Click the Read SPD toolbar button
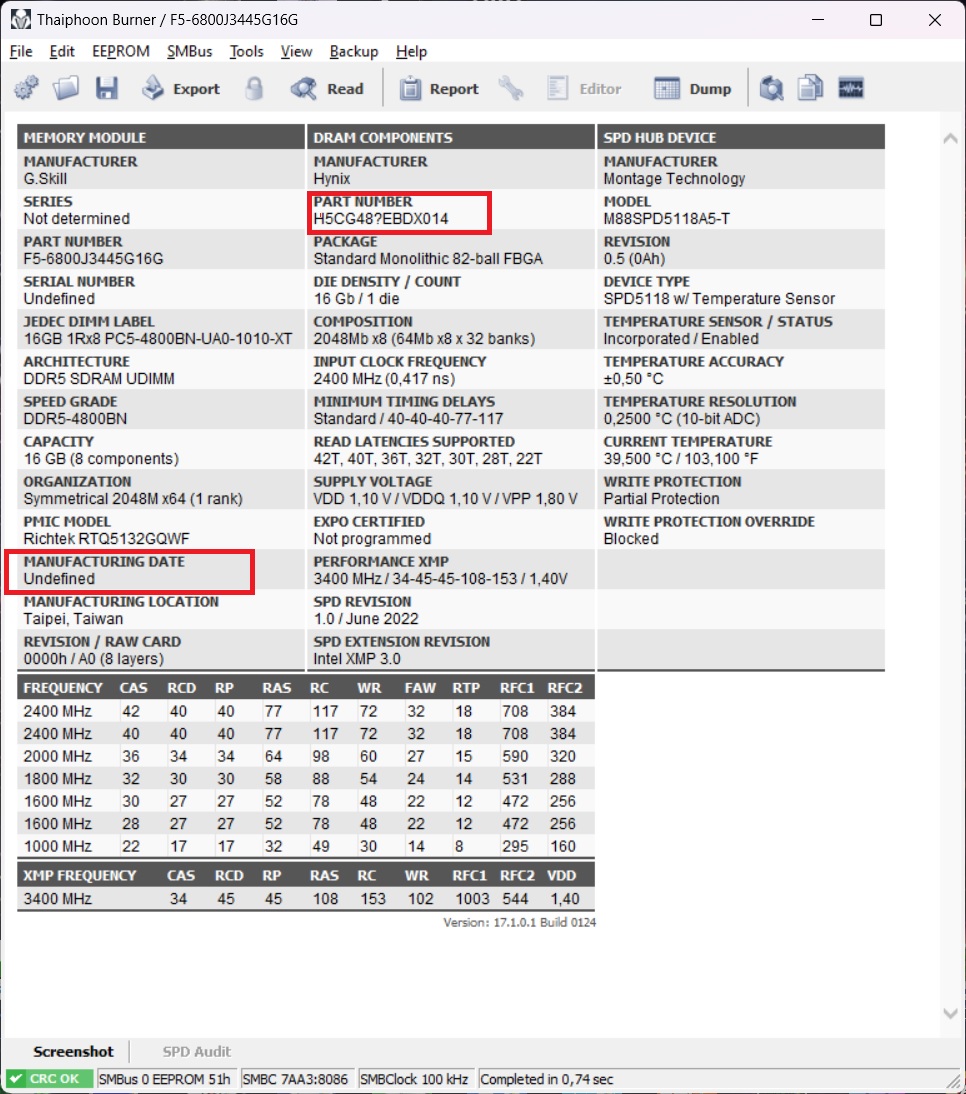 tap(328, 89)
